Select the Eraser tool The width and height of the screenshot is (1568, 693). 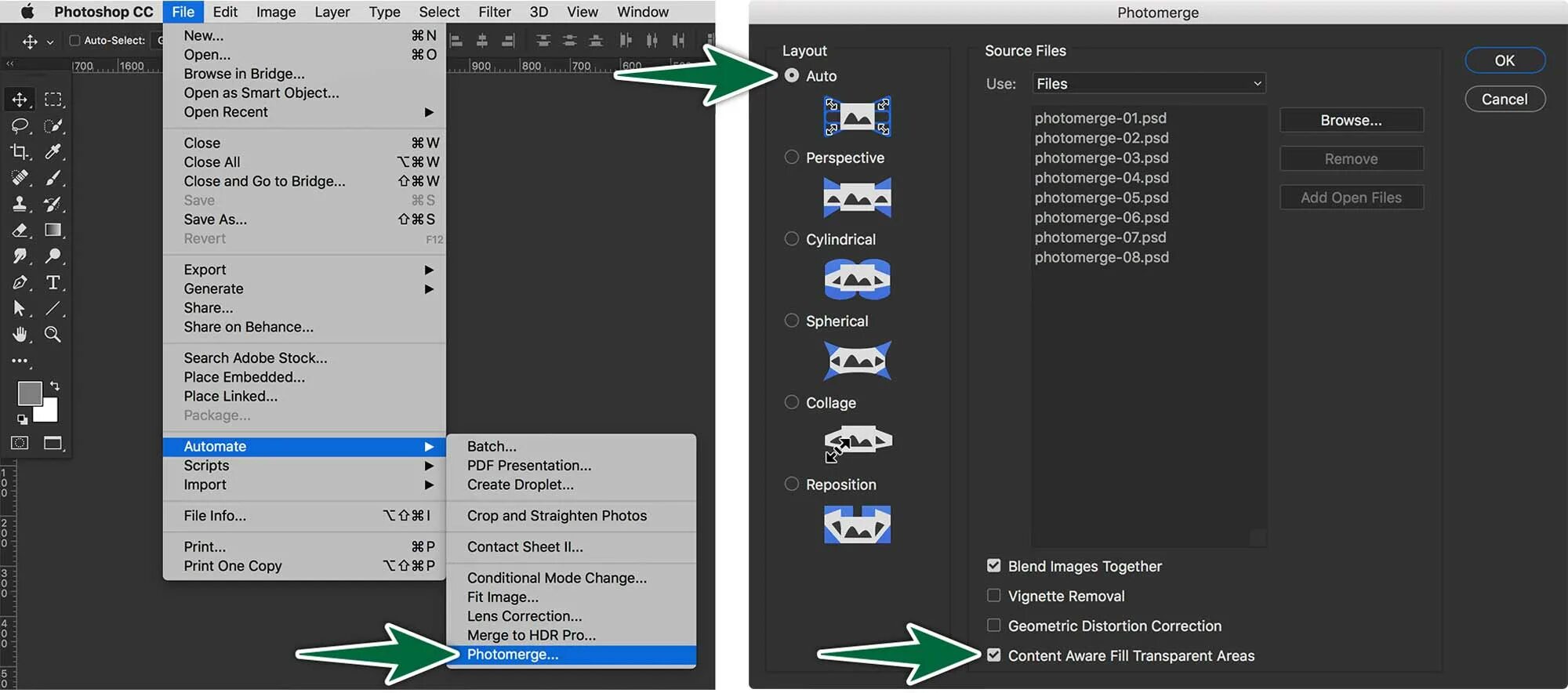pos(20,230)
